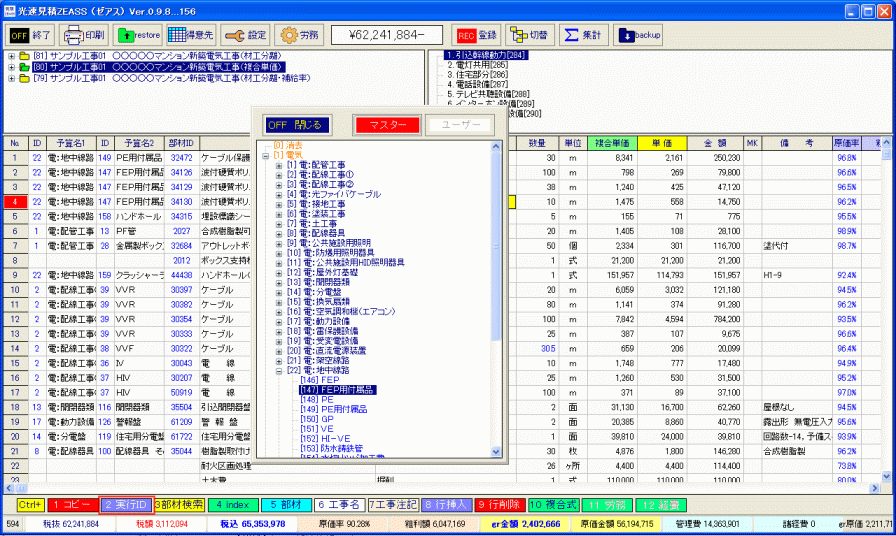This screenshot has width=896, height=536.
Task: Expand project [80] サンプル工事01 node
Action: [11, 67]
